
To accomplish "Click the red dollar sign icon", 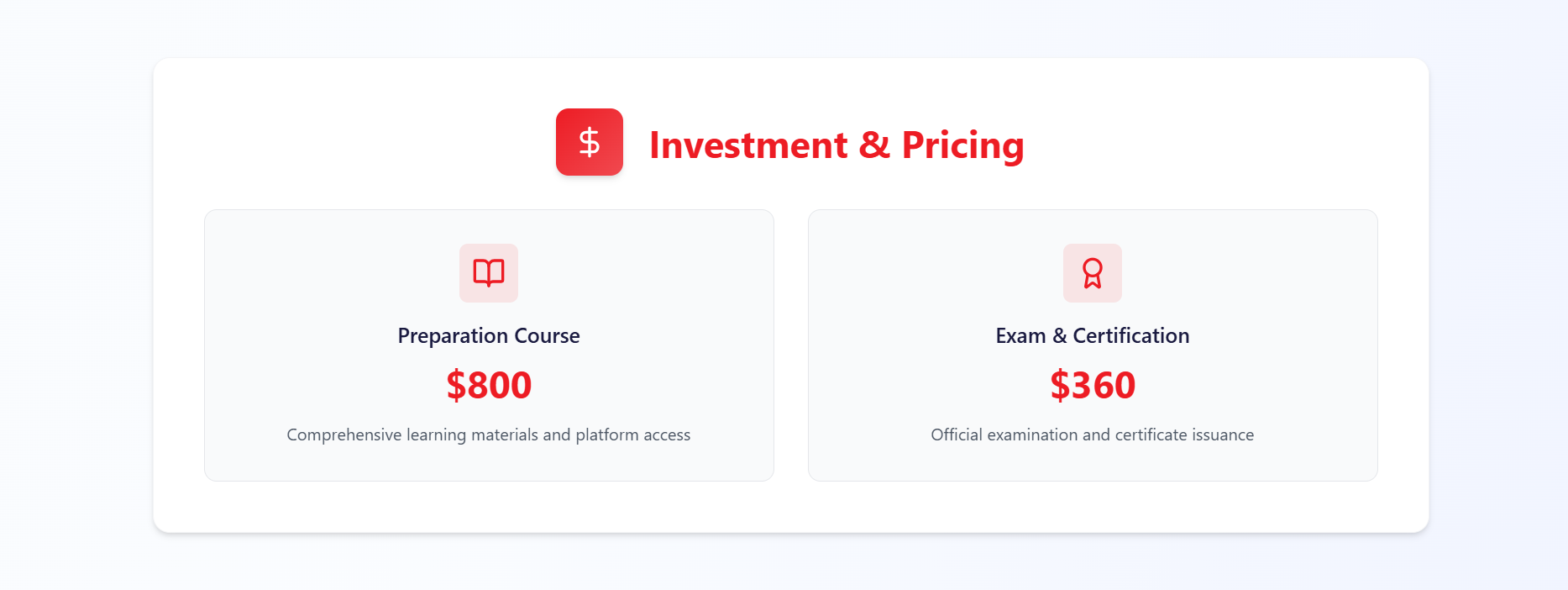I will tap(589, 142).
